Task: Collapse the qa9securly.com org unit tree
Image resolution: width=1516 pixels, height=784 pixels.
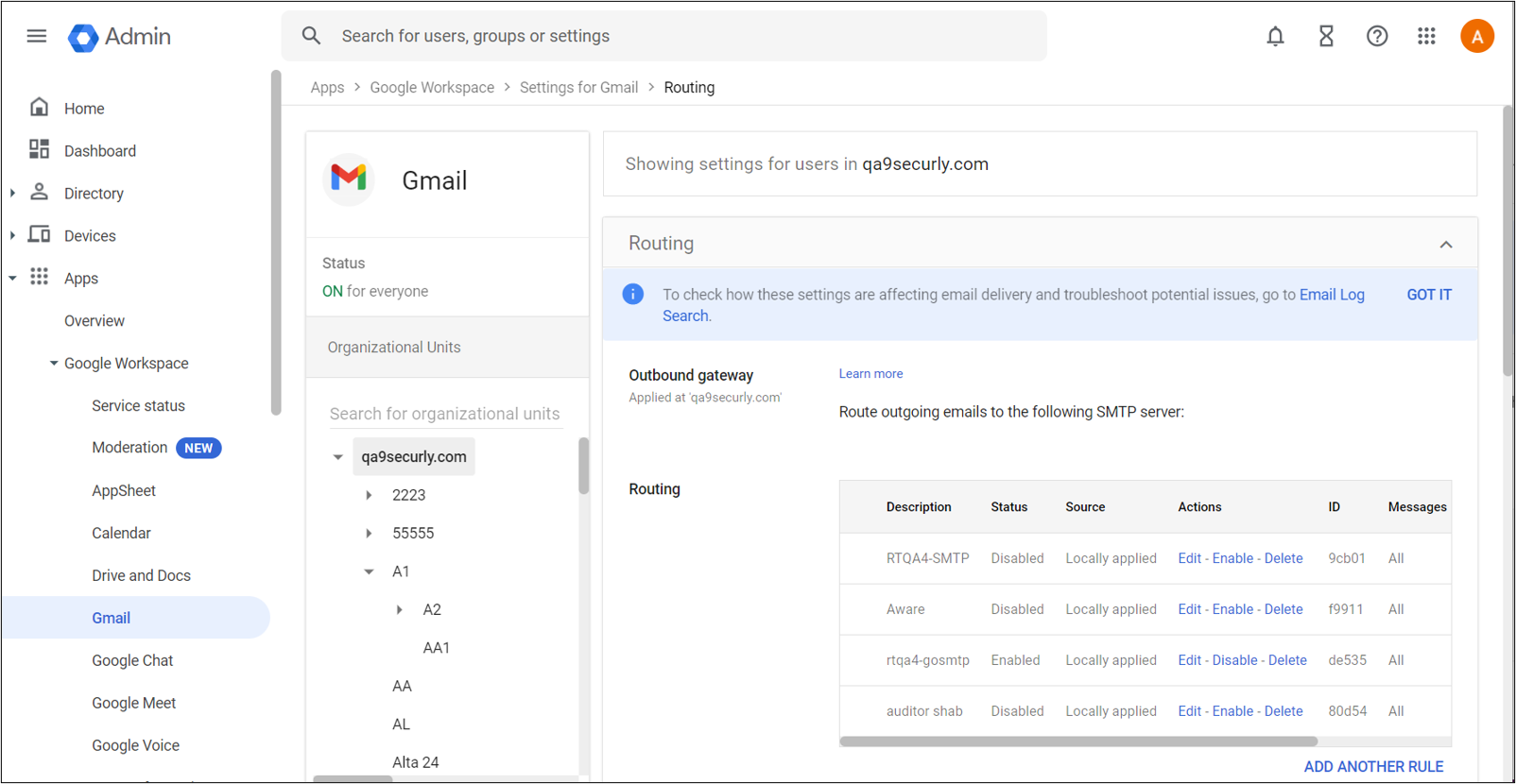Action: [x=337, y=457]
